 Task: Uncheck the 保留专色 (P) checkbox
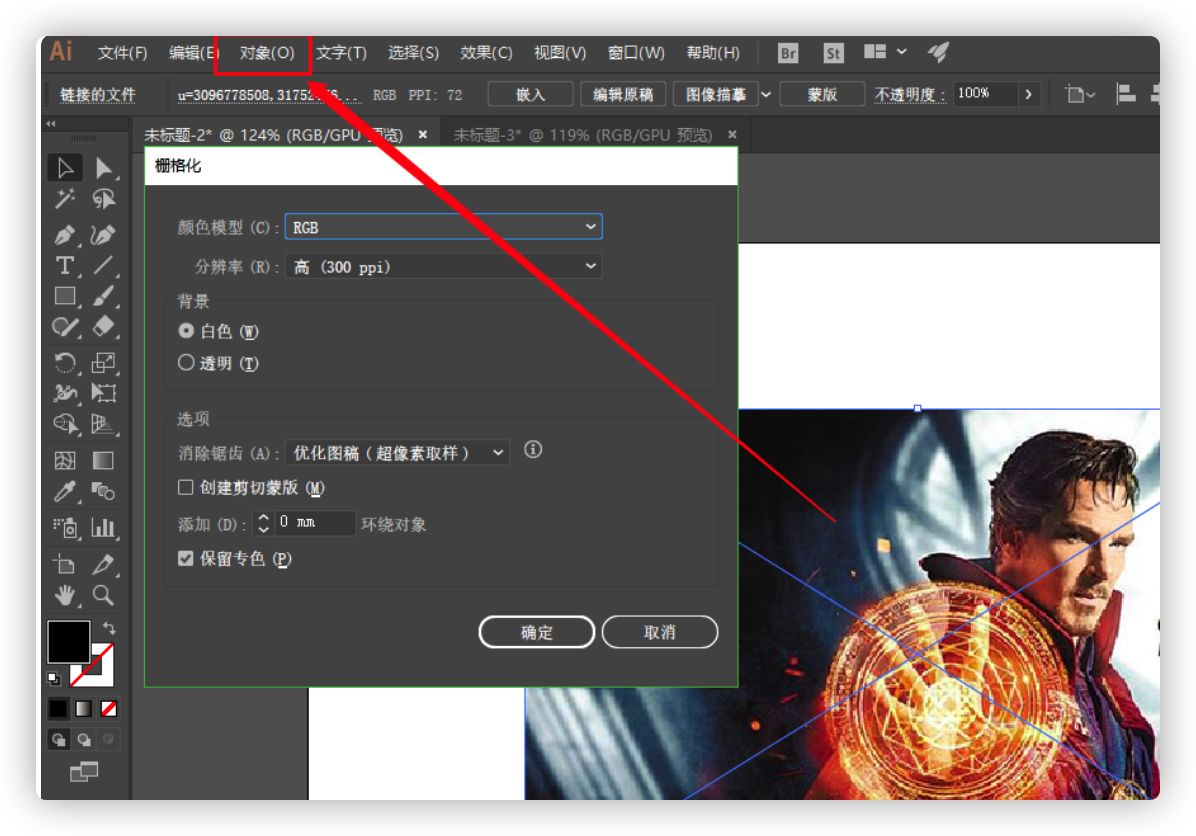185,558
